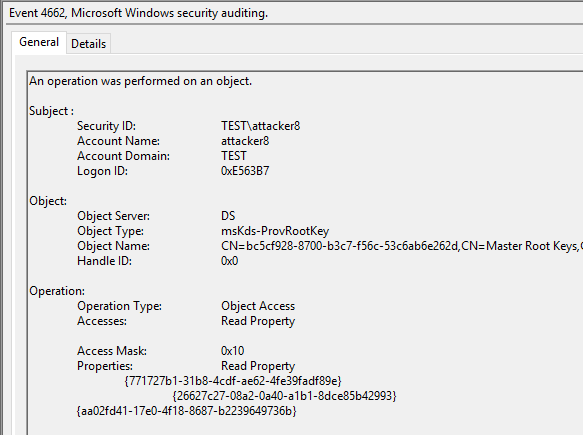Screen dimensions: 583x435
Task: Click the Operation Type value Object Access
Action: 258,306
